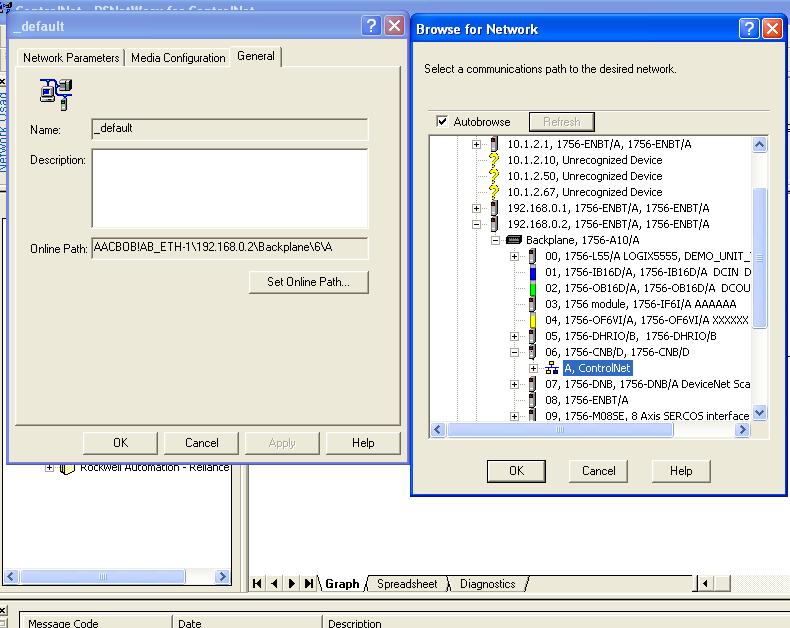Click the slot 05 1756-DHRIO/B module icon

pyautogui.click(x=532, y=336)
